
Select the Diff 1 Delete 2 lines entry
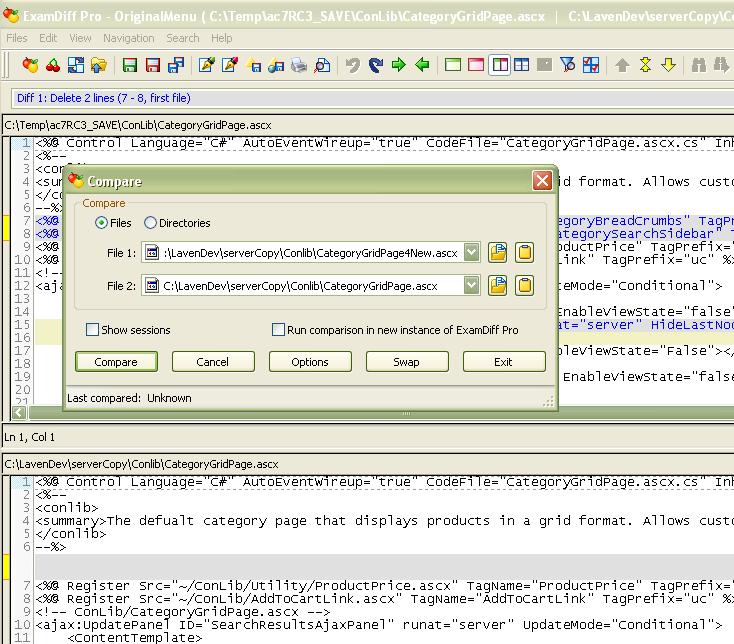(x=103, y=98)
